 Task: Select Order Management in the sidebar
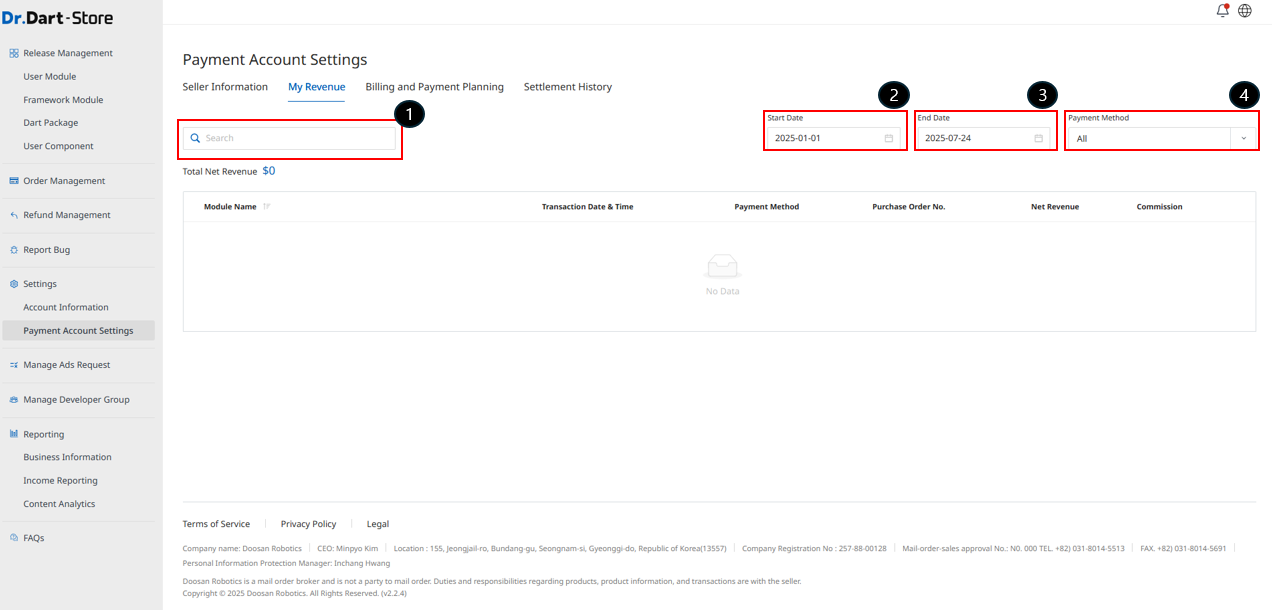[x=64, y=181]
